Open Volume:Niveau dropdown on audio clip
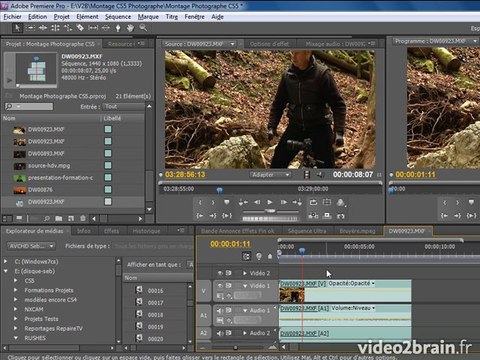This screenshot has height=360, width=480. pos(353,308)
